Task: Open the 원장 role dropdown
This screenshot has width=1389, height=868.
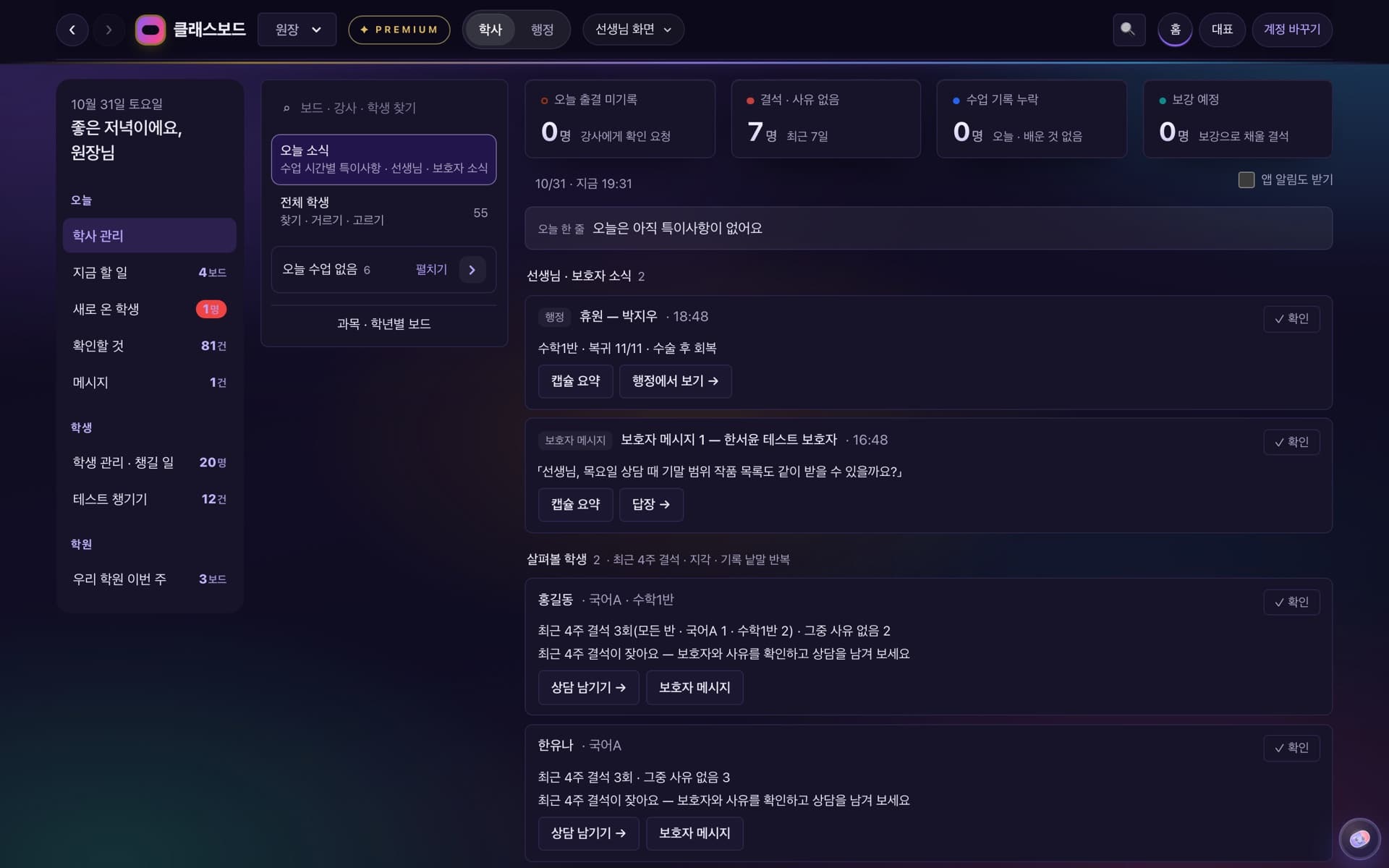Action: tap(297, 30)
